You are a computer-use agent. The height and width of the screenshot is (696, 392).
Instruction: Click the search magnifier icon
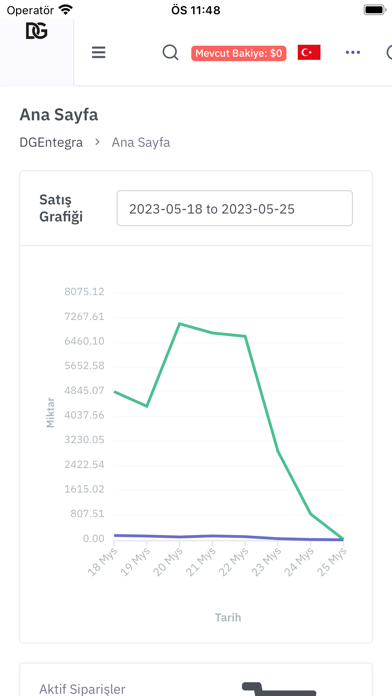click(170, 53)
